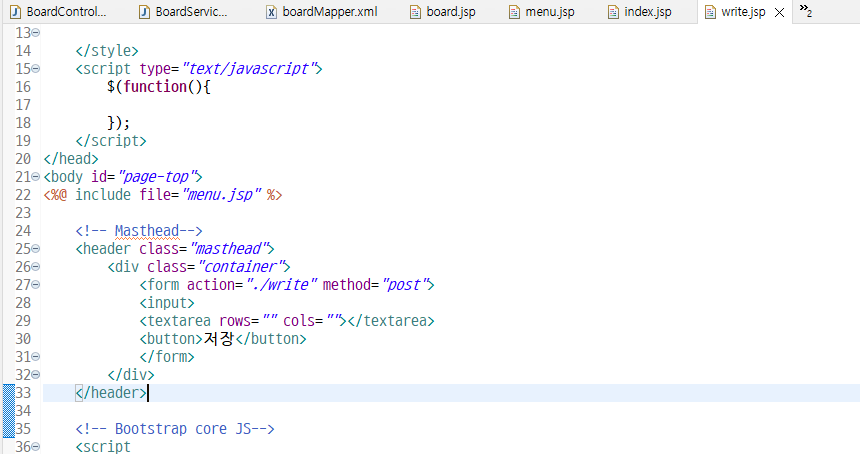Click JSP file icon on menu.jsp tab
This screenshot has width=860, height=454.
point(514,12)
